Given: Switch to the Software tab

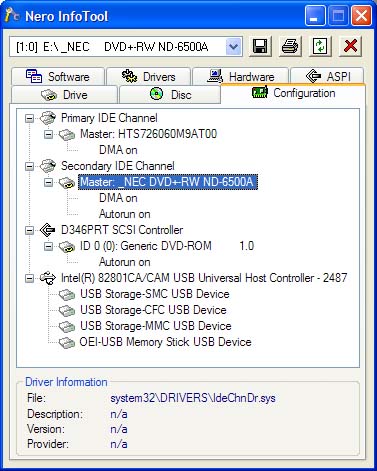Looking at the screenshot, I should [58, 77].
